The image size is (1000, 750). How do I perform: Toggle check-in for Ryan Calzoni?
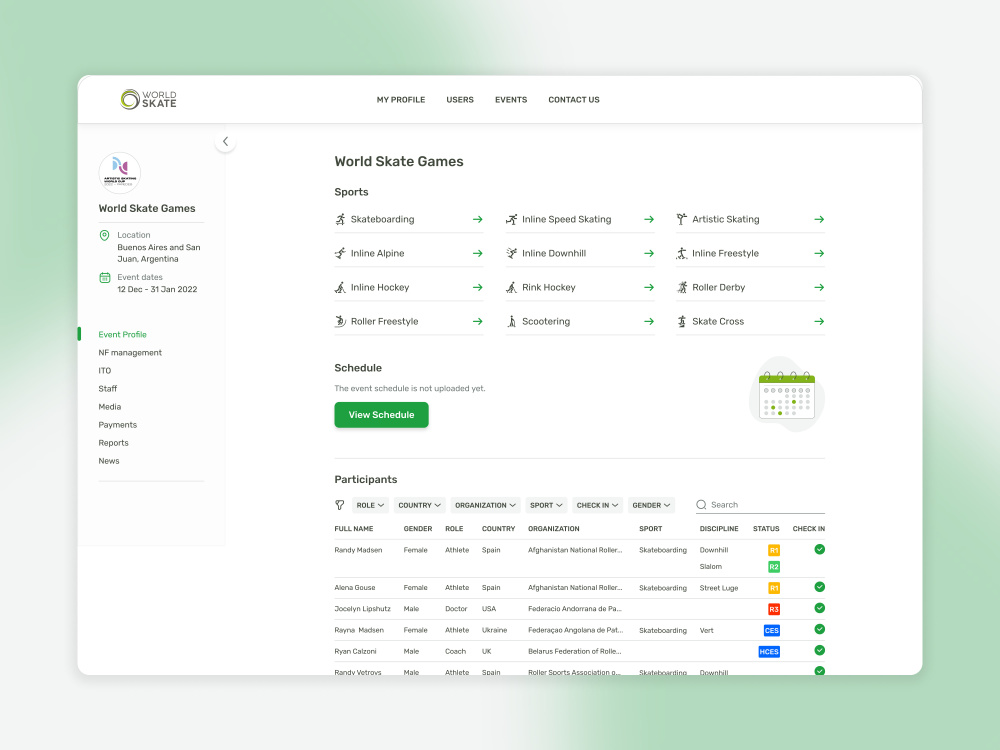(820, 650)
